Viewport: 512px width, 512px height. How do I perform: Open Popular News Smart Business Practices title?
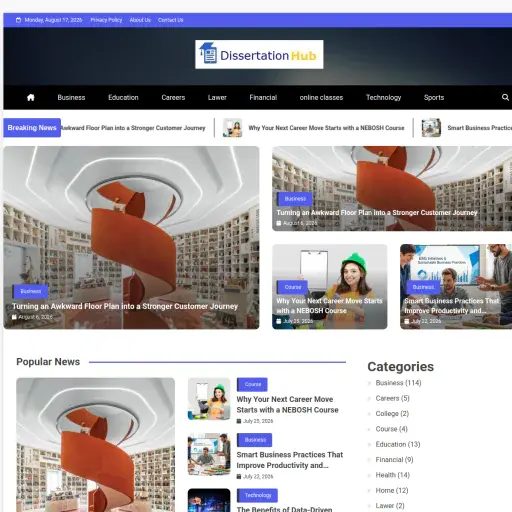pyautogui.click(x=290, y=460)
